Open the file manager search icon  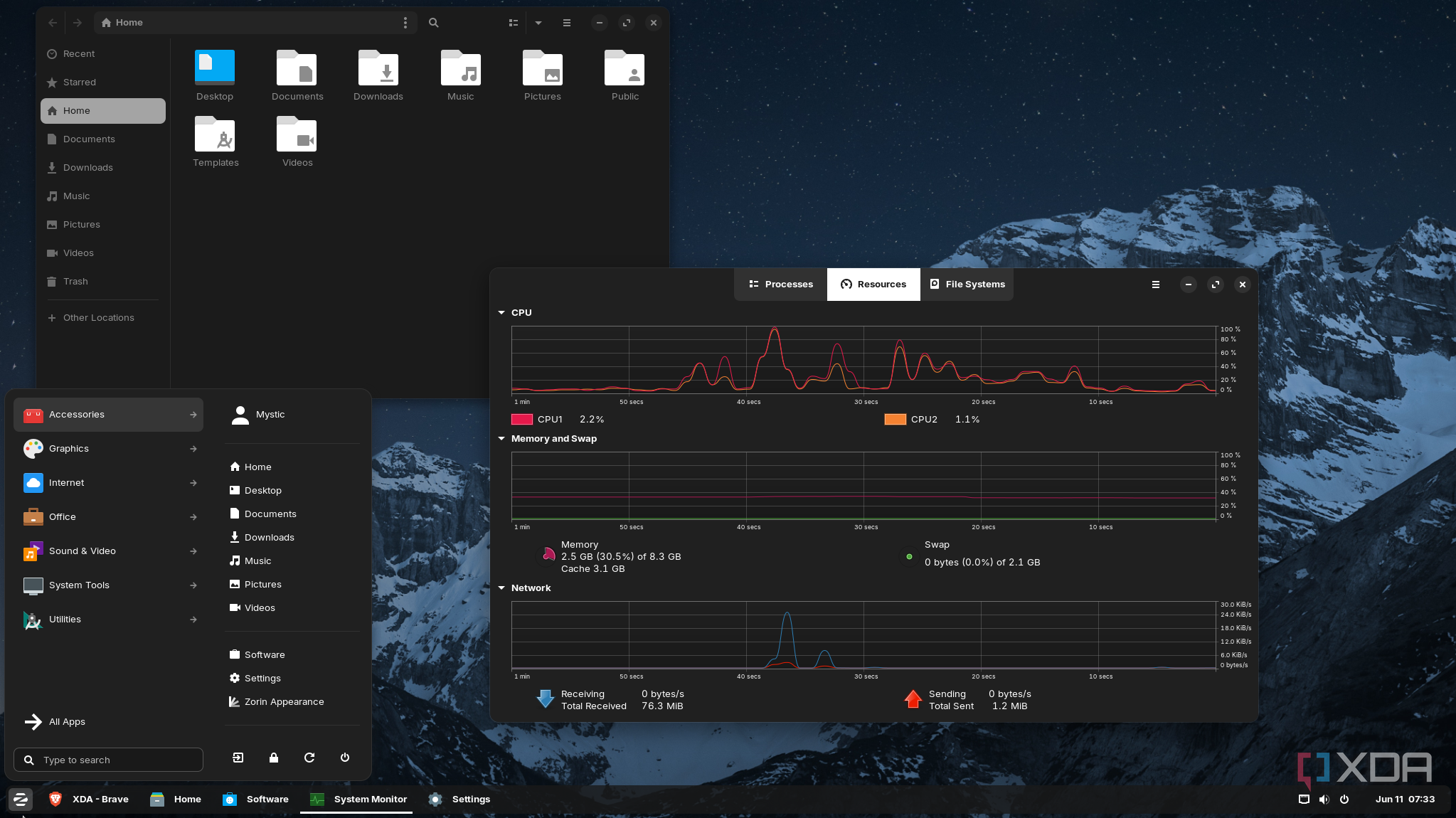[x=433, y=23]
